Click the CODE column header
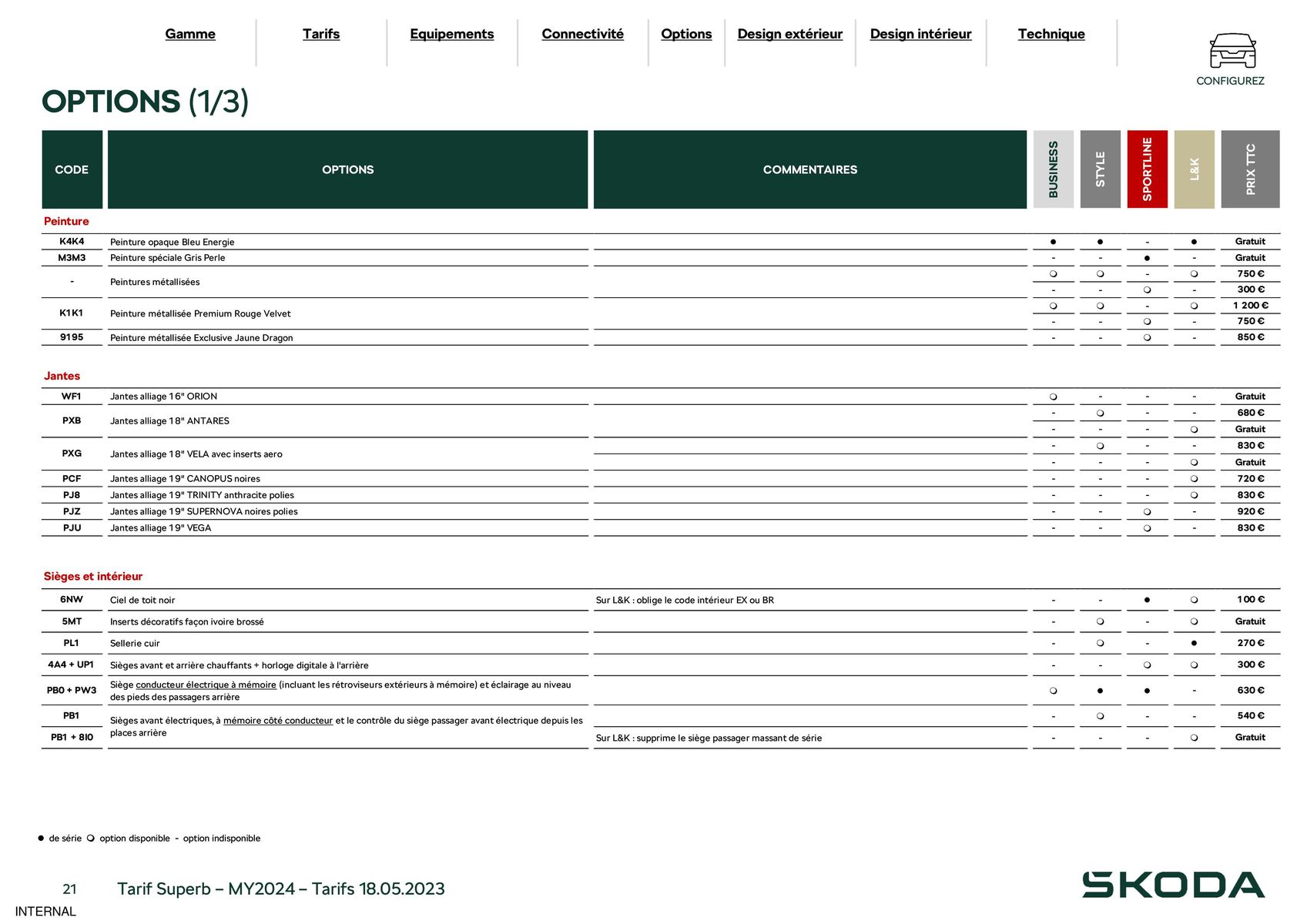1307x924 pixels. coord(72,169)
